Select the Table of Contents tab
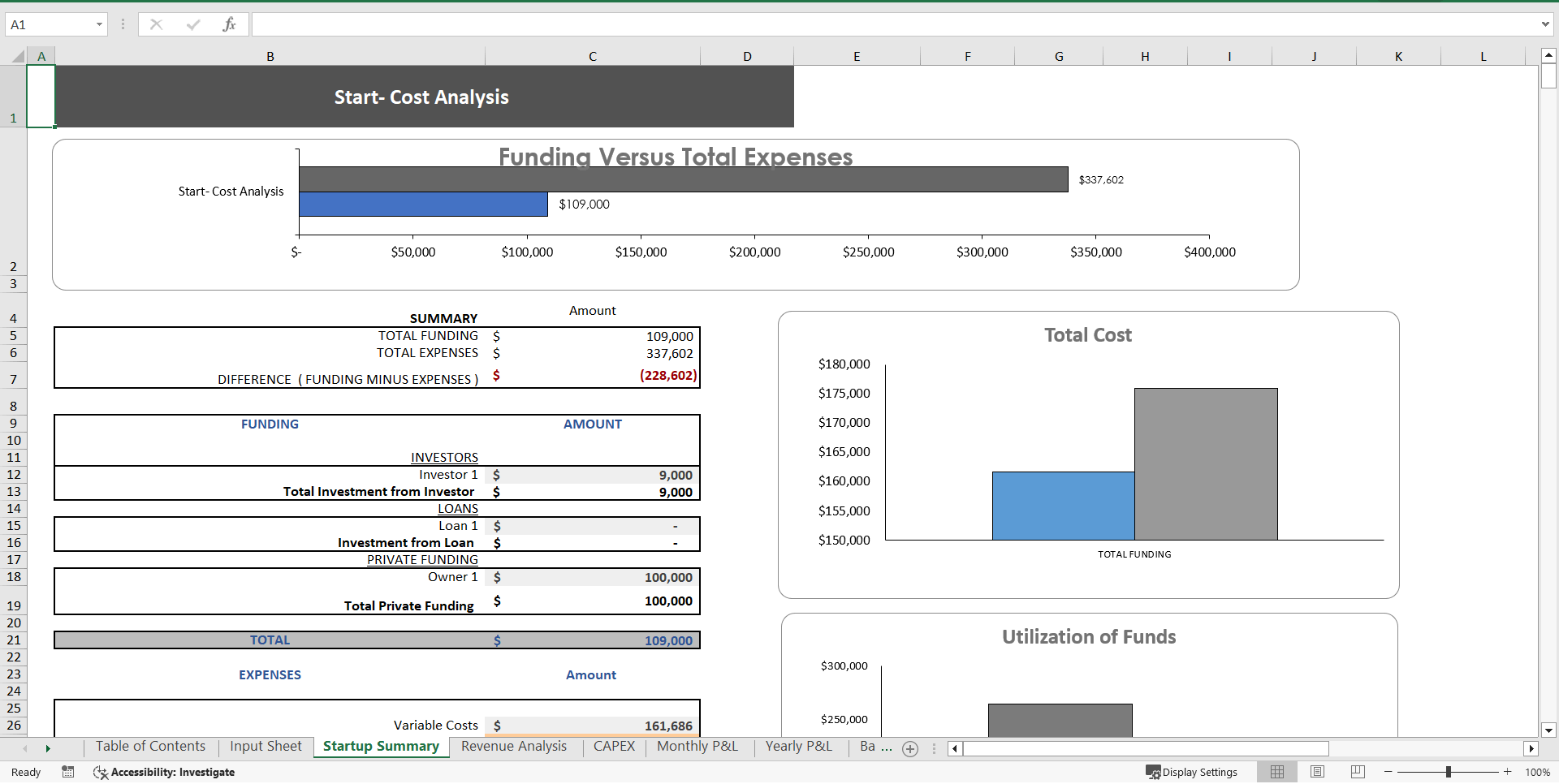This screenshot has width=1559, height=784. click(x=150, y=747)
